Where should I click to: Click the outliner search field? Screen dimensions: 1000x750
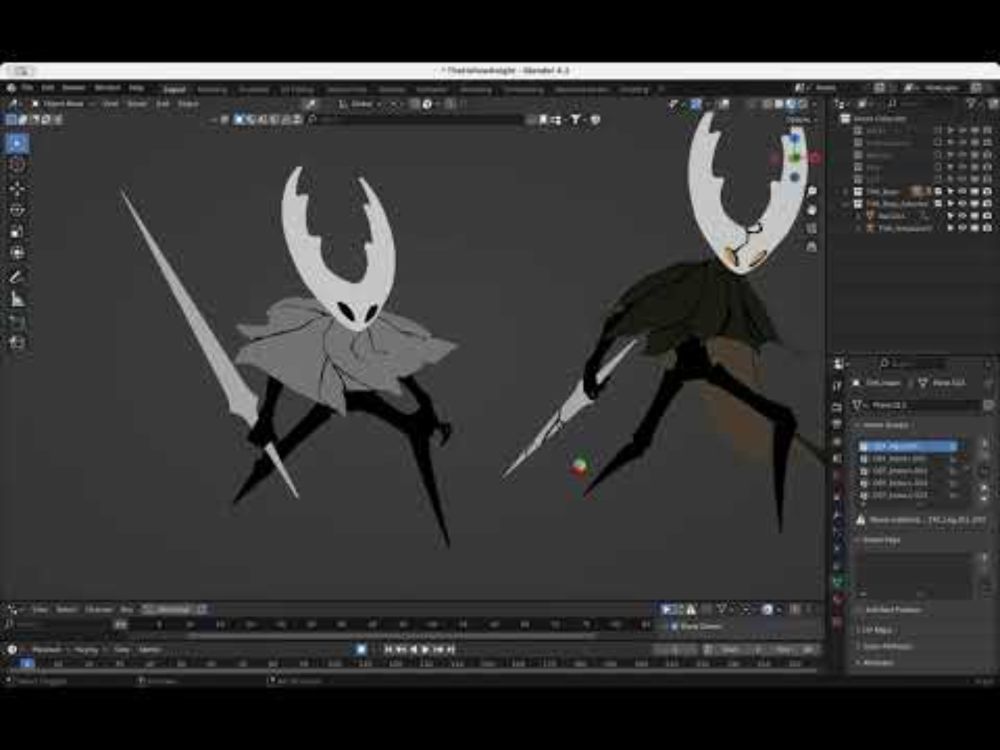(x=922, y=103)
